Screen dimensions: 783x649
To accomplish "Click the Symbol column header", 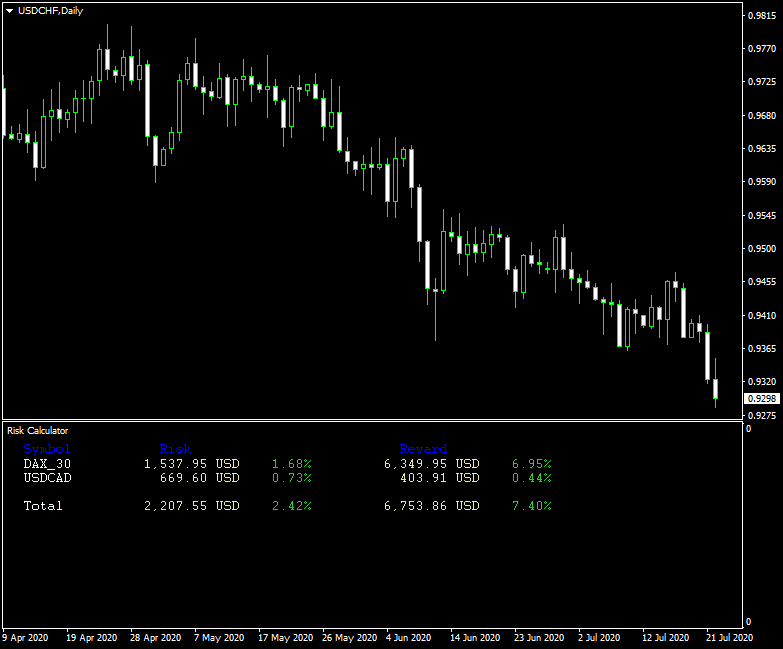I will pos(47,449).
